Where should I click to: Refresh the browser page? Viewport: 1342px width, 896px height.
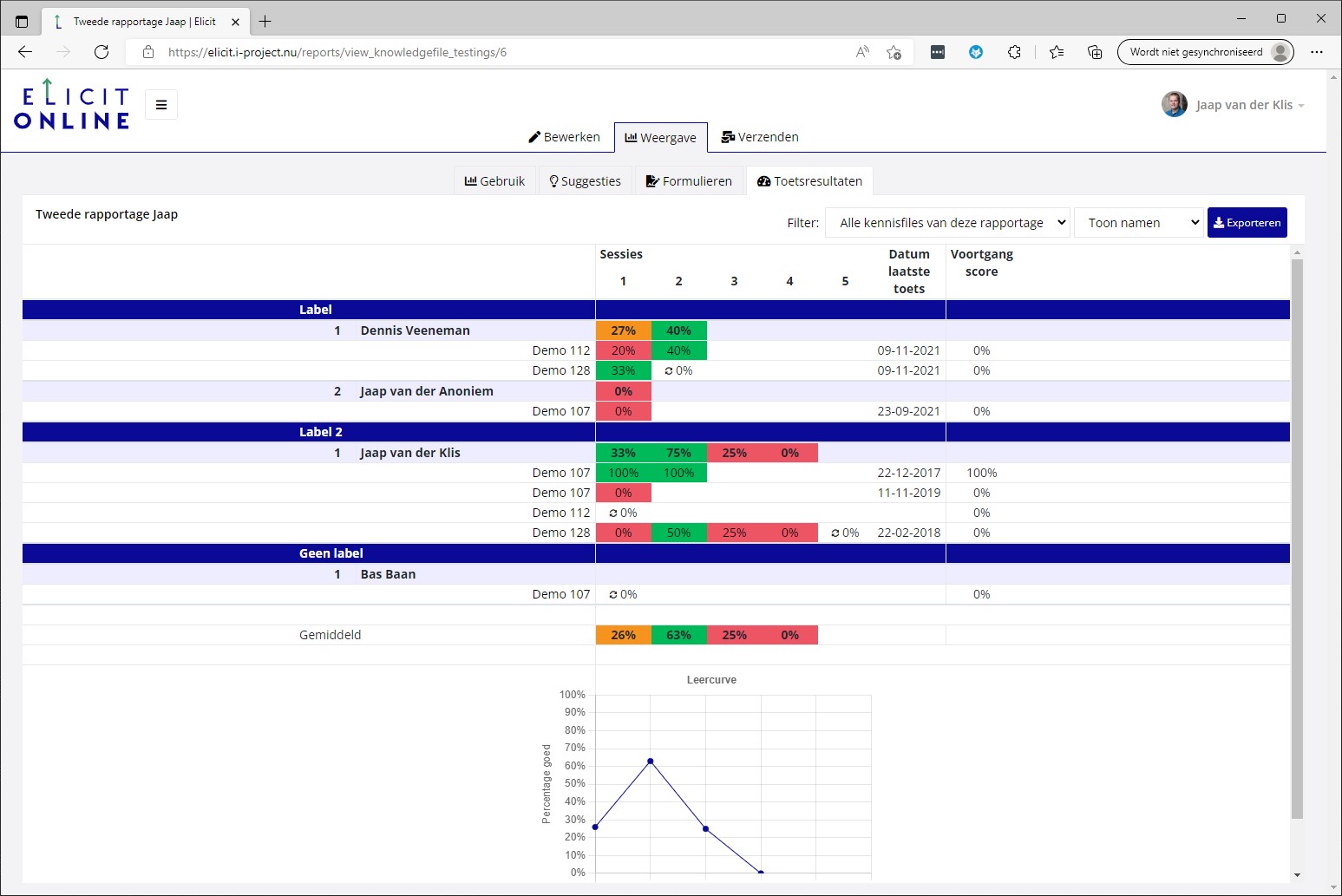coord(101,52)
